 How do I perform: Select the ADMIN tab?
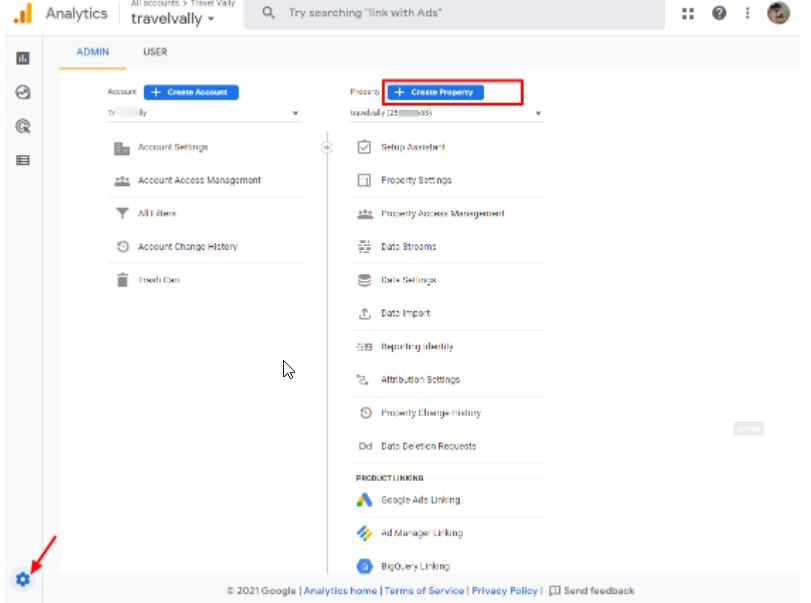(x=93, y=52)
